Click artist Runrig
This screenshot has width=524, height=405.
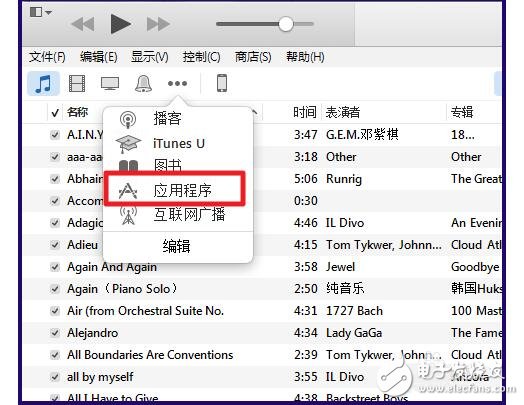(x=344, y=179)
